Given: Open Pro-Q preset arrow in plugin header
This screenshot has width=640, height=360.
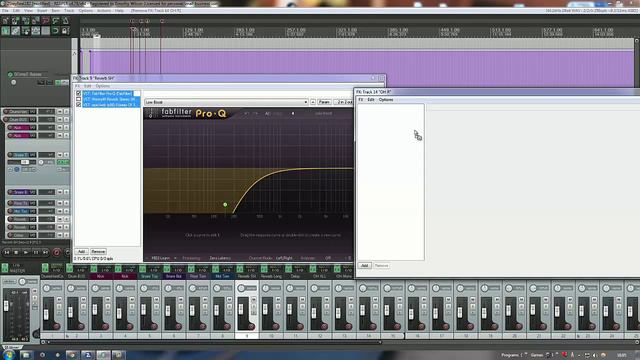Looking at the screenshot, I should [293, 113].
